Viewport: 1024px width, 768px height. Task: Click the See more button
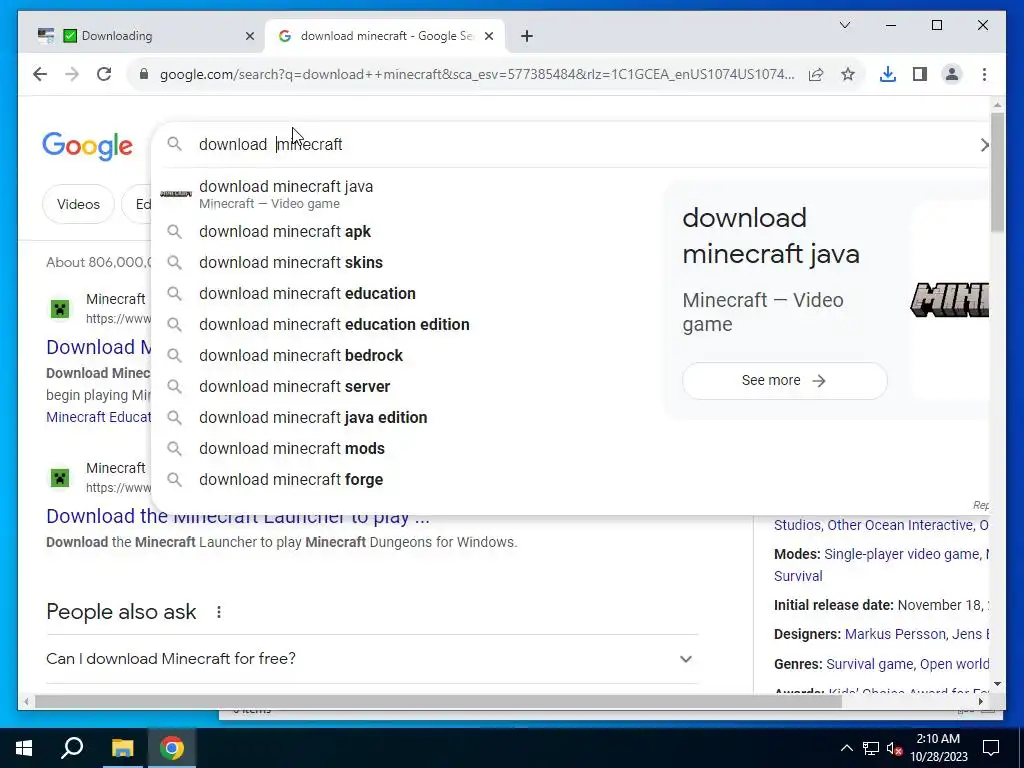pos(784,381)
